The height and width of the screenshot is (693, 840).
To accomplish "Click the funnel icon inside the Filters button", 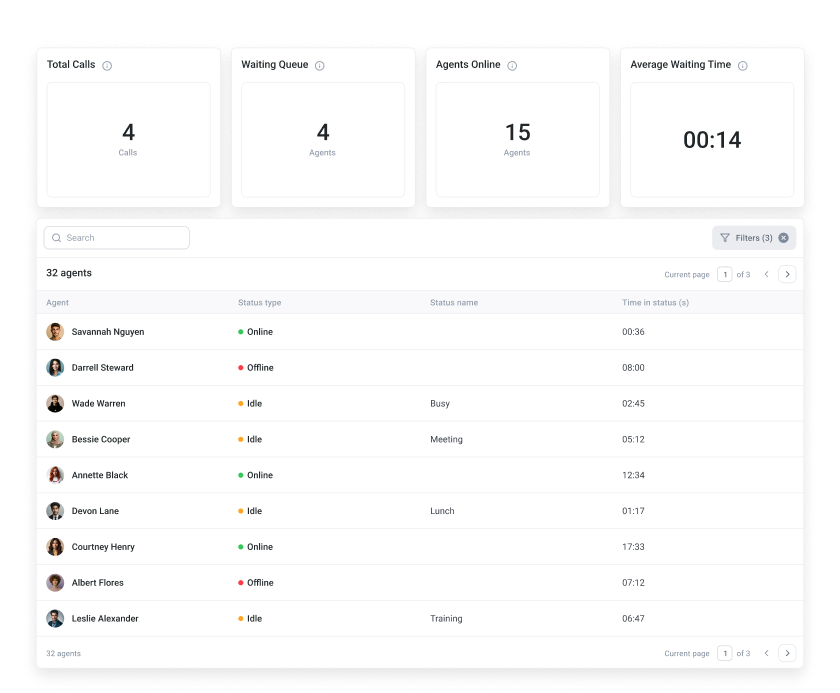I will (725, 237).
